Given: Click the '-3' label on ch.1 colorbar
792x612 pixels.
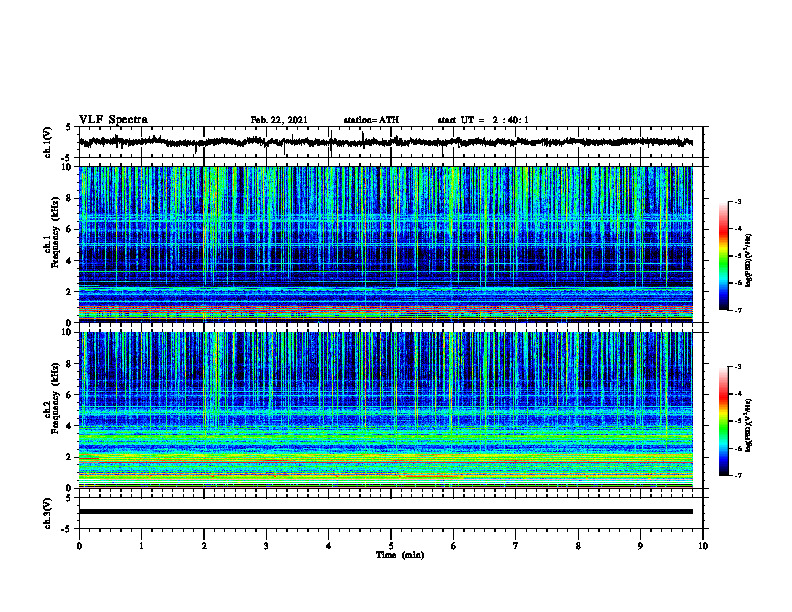Looking at the screenshot, I should click(x=738, y=201).
